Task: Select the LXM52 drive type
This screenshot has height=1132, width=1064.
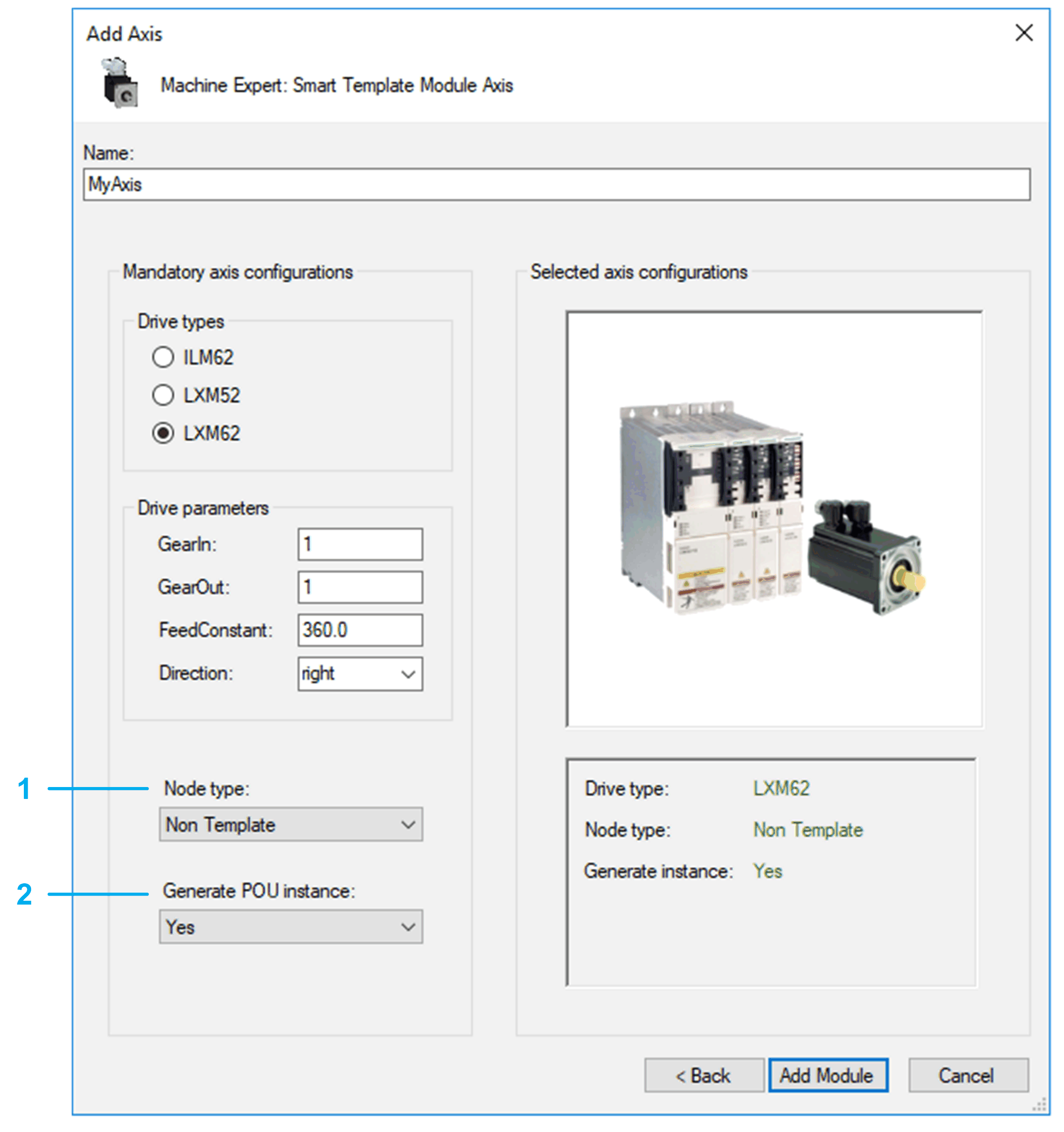Action: [x=163, y=395]
